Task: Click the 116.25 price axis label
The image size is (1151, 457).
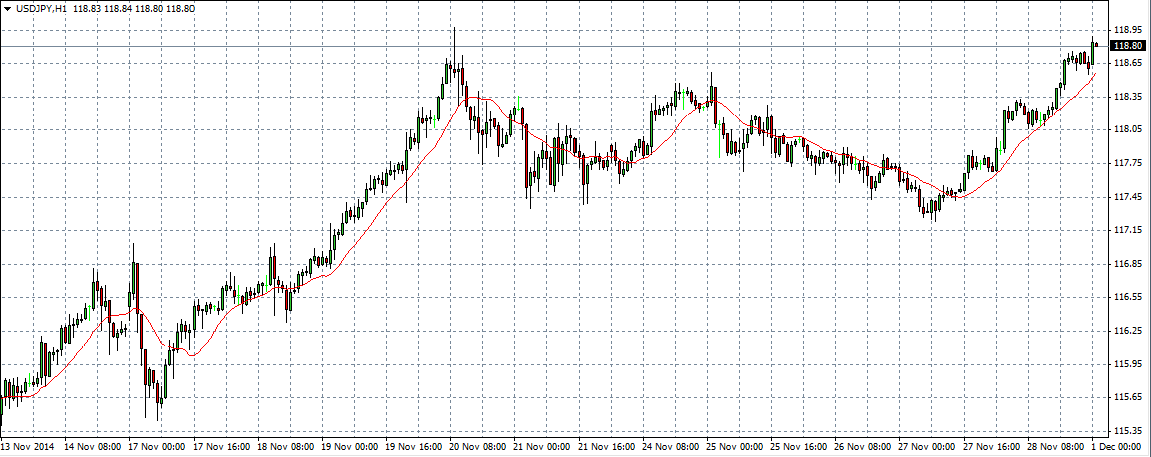Action: coord(1127,331)
